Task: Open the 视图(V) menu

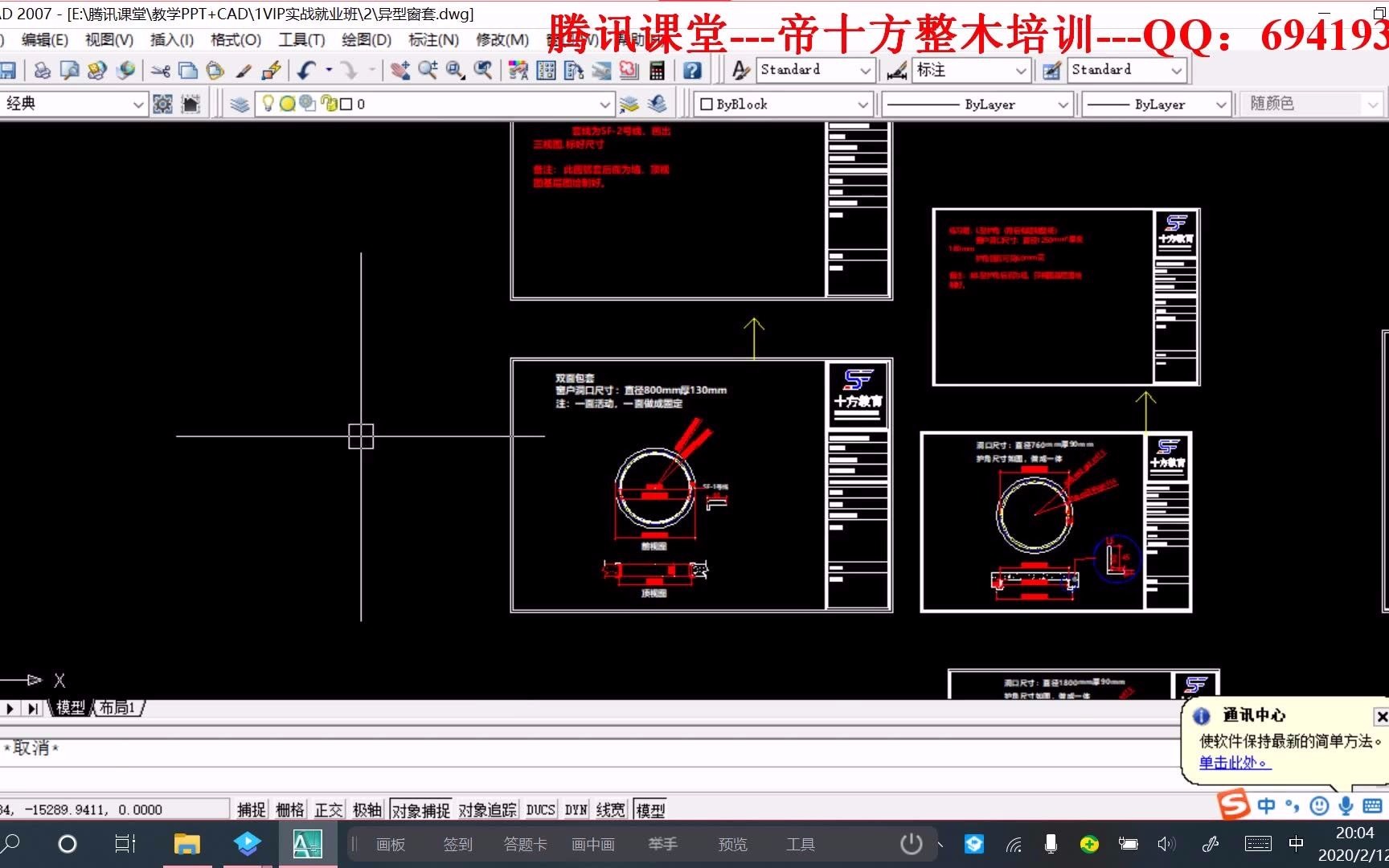Action: (x=109, y=39)
